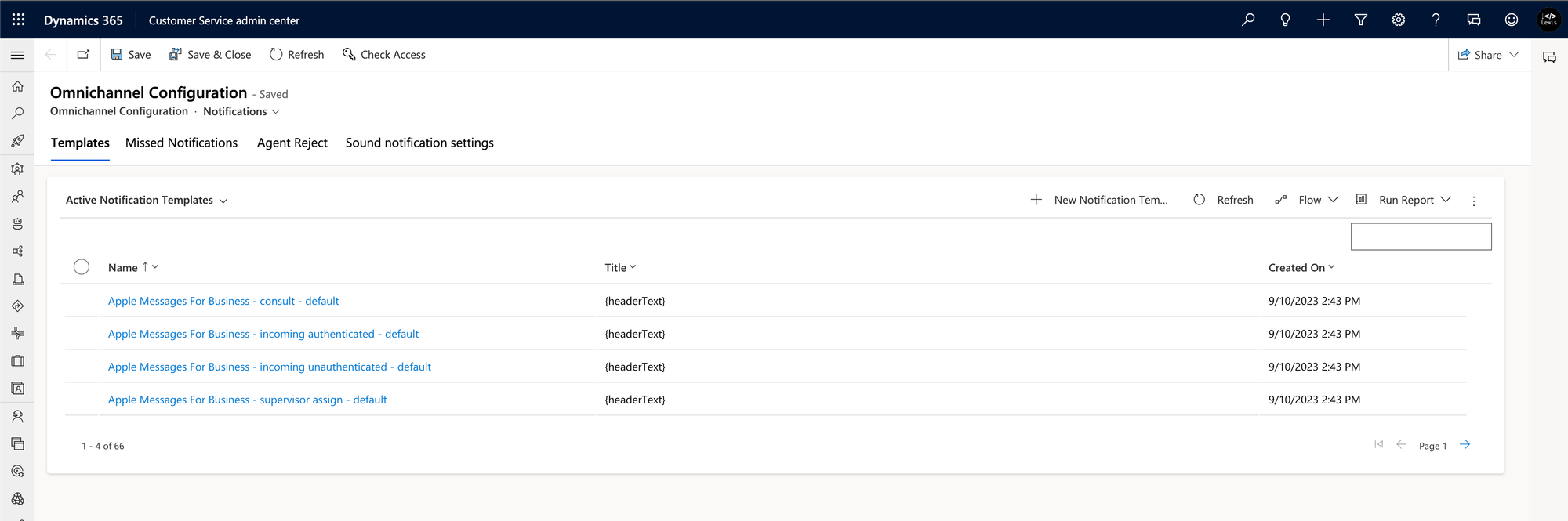
Task: Open the Sound notification settings tab
Action: 419,143
